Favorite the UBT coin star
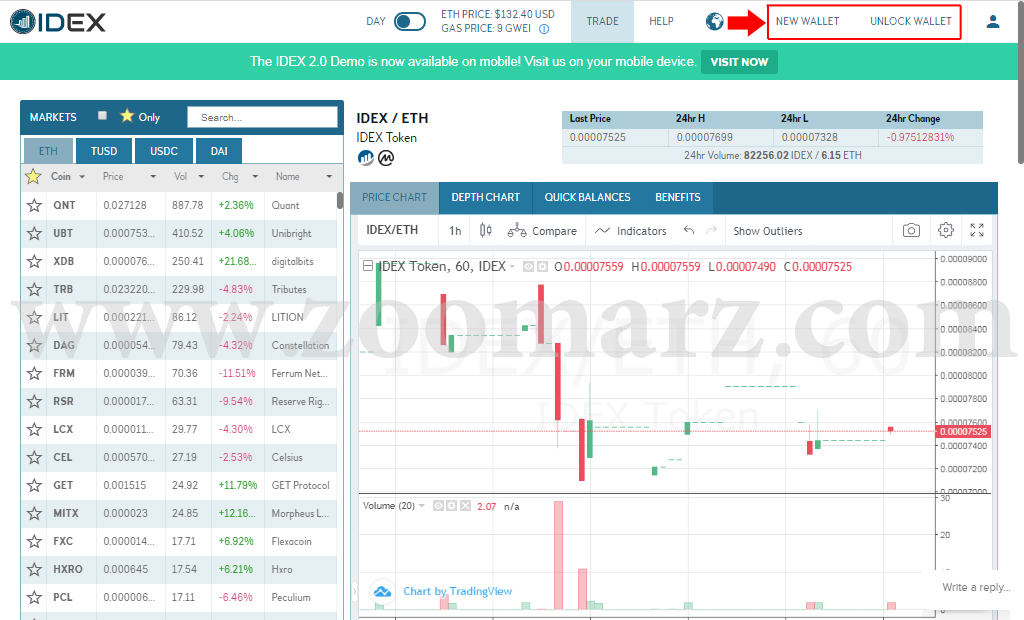1024x620 pixels. (34, 233)
